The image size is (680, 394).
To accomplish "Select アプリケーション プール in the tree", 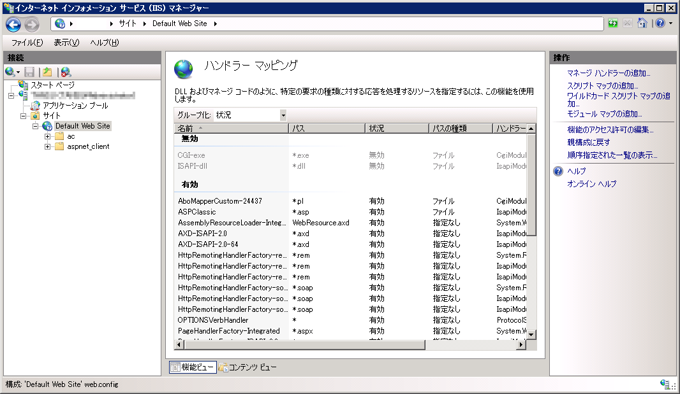I will [75, 105].
